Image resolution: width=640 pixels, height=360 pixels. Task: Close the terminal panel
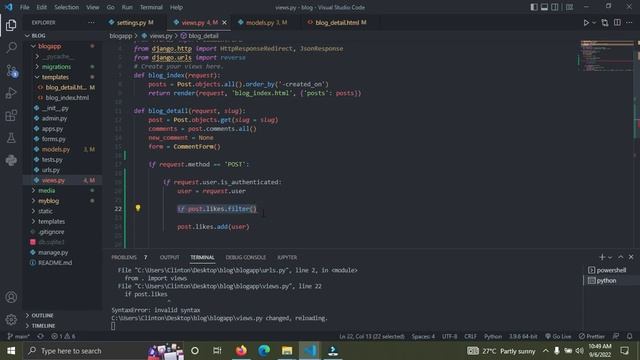631,257
